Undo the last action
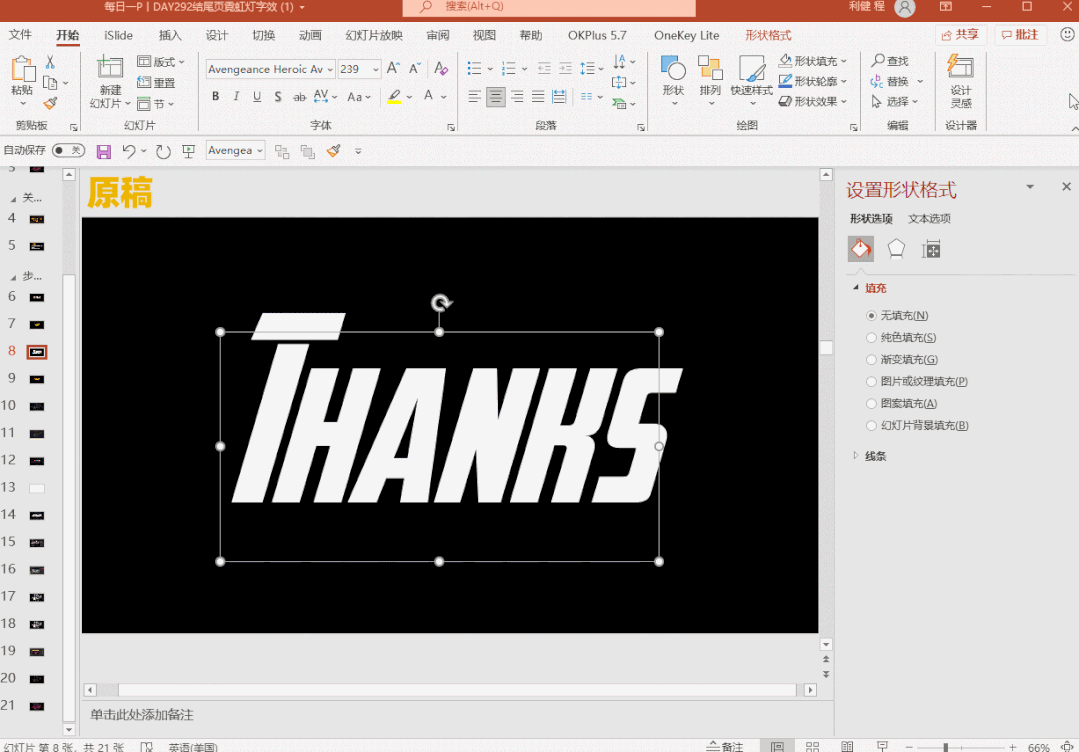Image resolution: width=1079 pixels, height=752 pixels. (x=129, y=151)
